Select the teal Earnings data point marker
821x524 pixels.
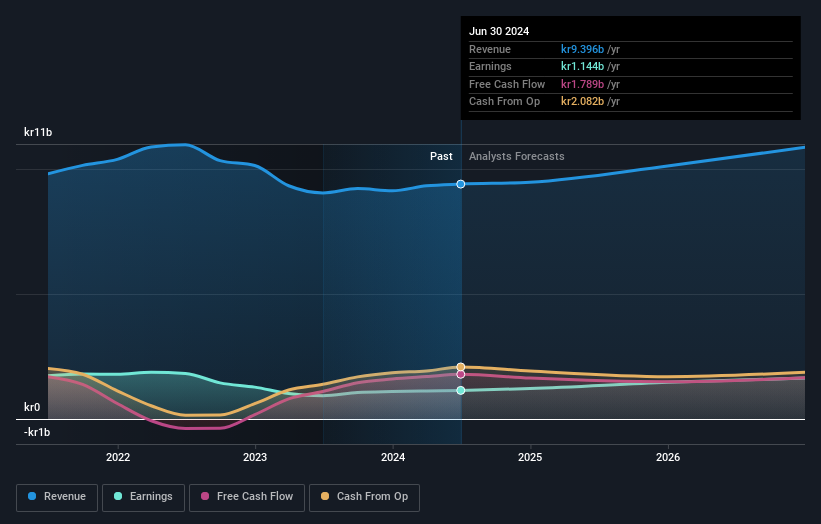point(461,391)
